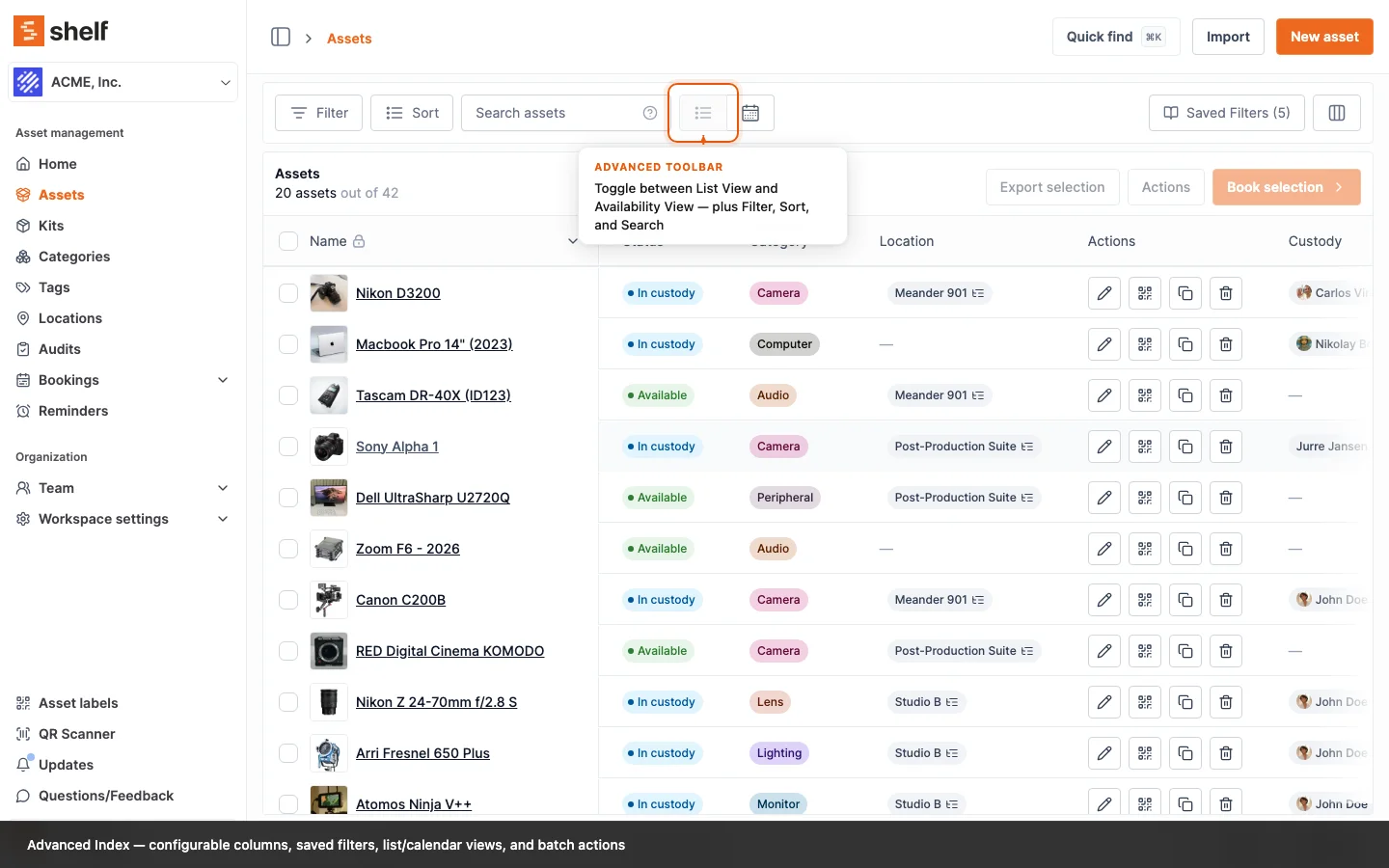Open the RED Digital Cinema KOMODO link
The height and width of the screenshot is (868, 1389).
[449, 651]
